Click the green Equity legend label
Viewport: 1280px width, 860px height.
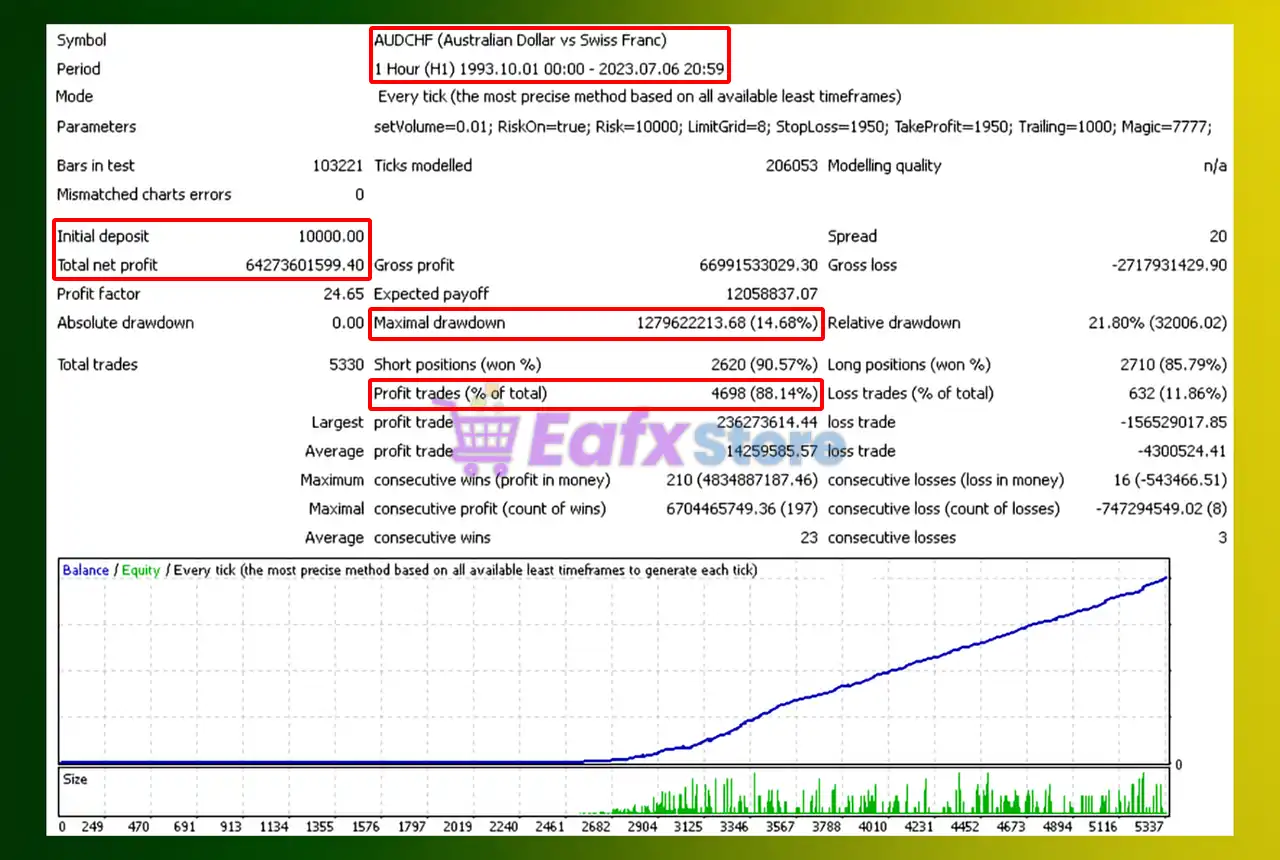141,570
